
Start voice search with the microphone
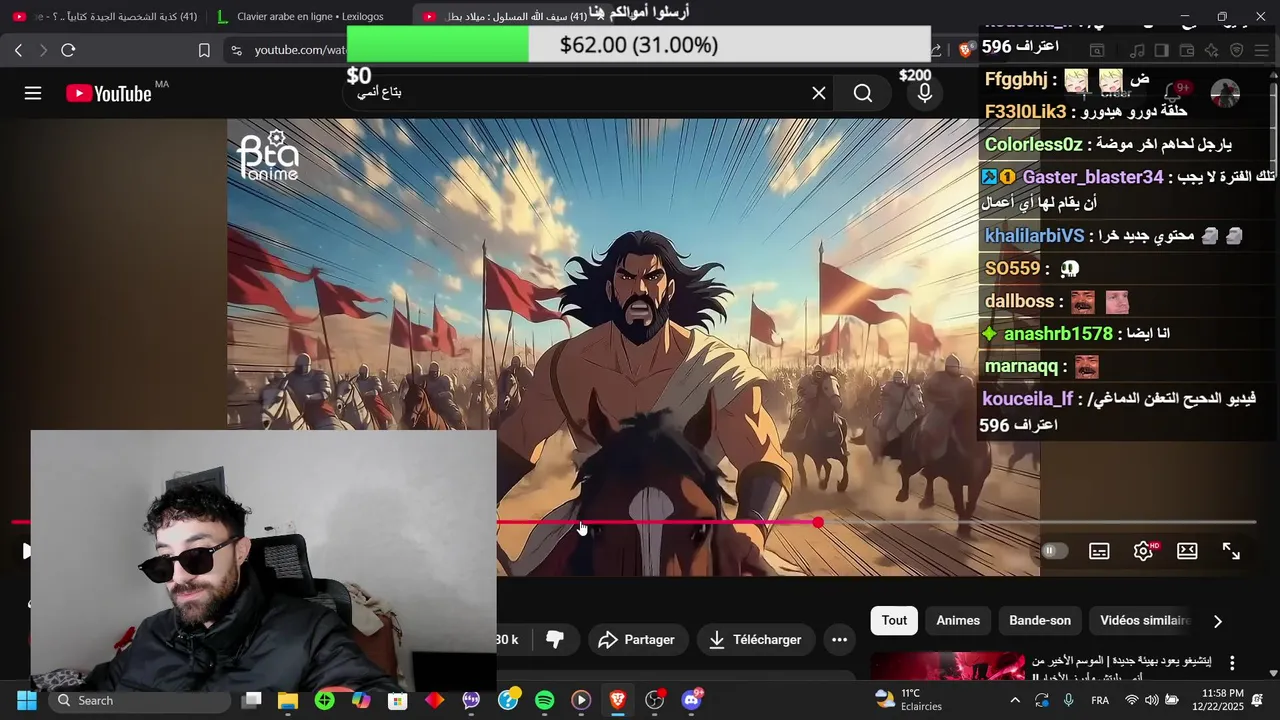click(925, 93)
